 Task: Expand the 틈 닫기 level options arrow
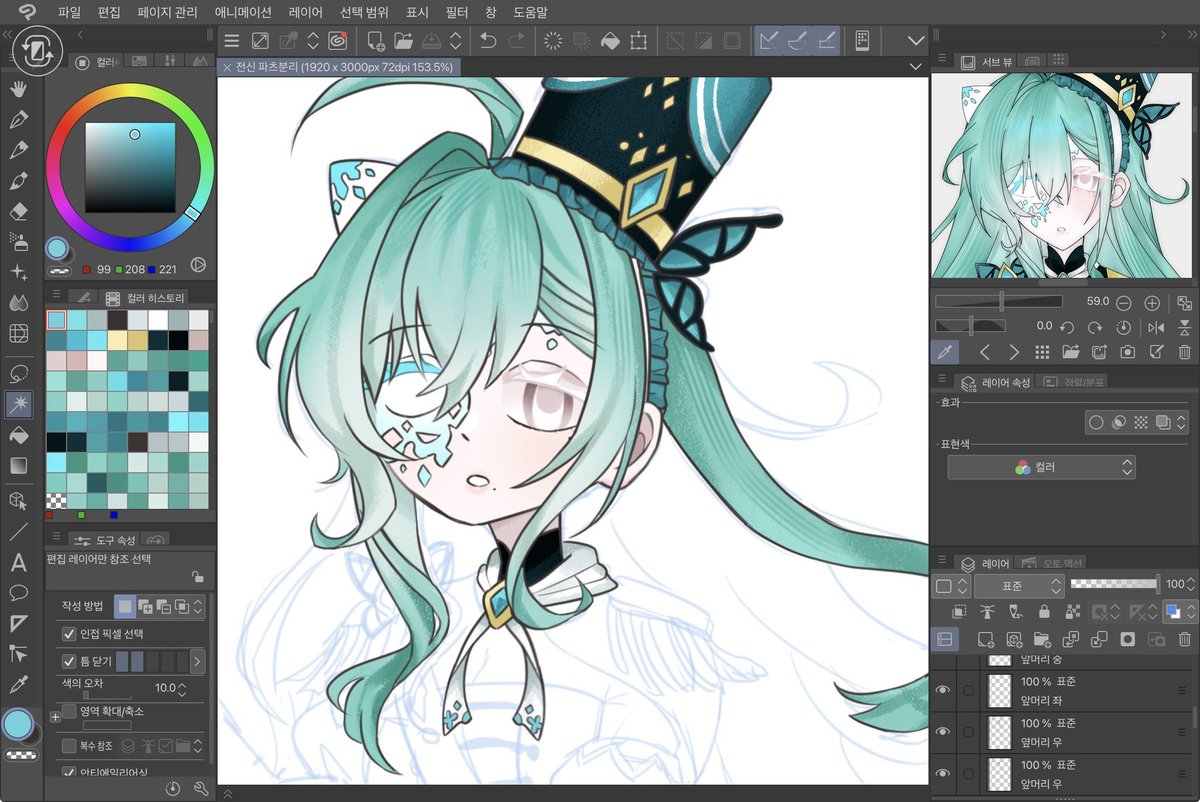coord(196,661)
